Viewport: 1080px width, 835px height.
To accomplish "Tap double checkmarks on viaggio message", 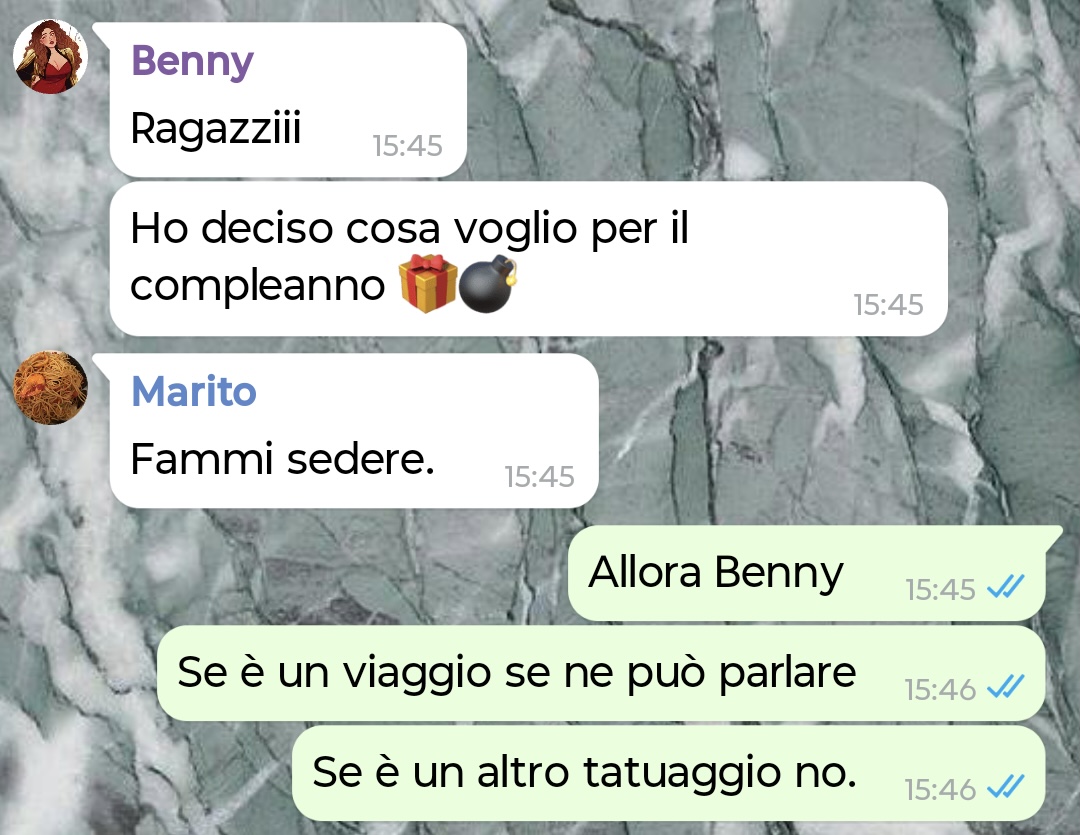I will [x=1006, y=687].
